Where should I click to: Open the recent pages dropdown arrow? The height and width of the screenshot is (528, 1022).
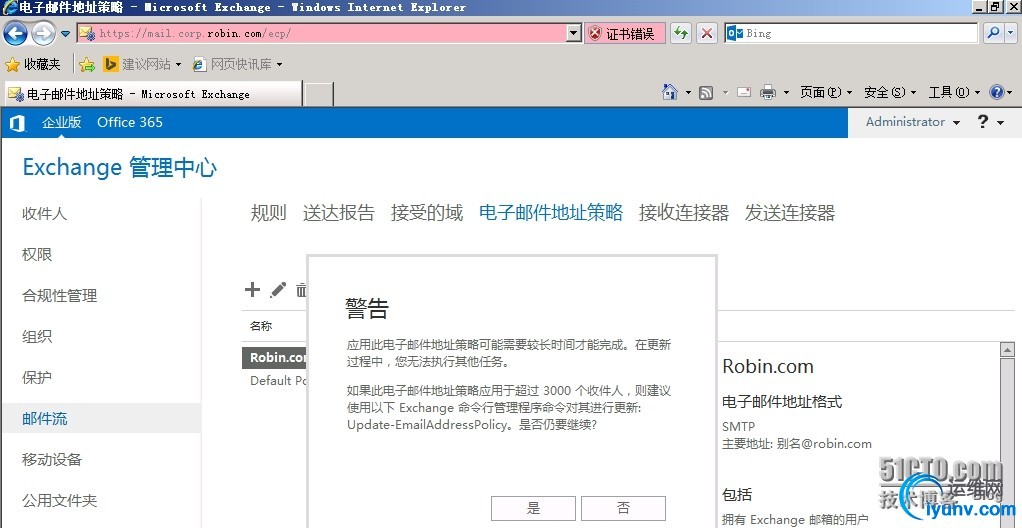65,34
